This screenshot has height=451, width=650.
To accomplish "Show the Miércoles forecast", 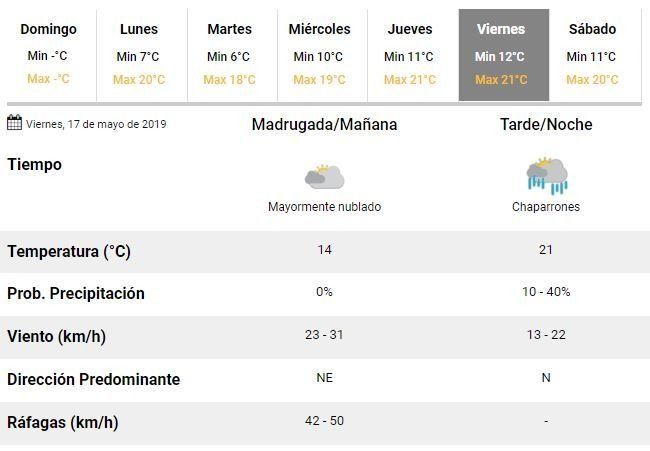I will 319,55.
